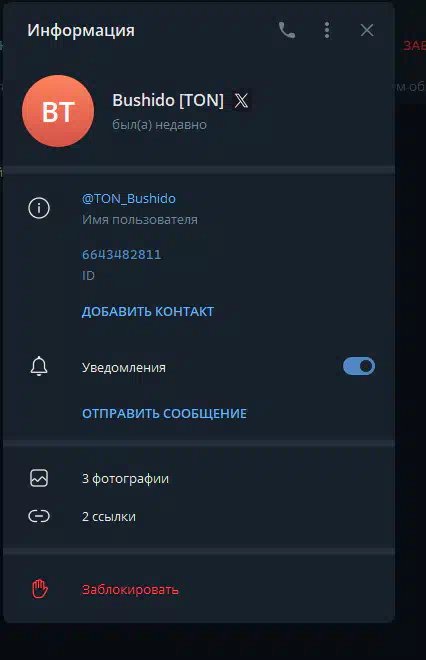Click the red block hand icon

40,589
